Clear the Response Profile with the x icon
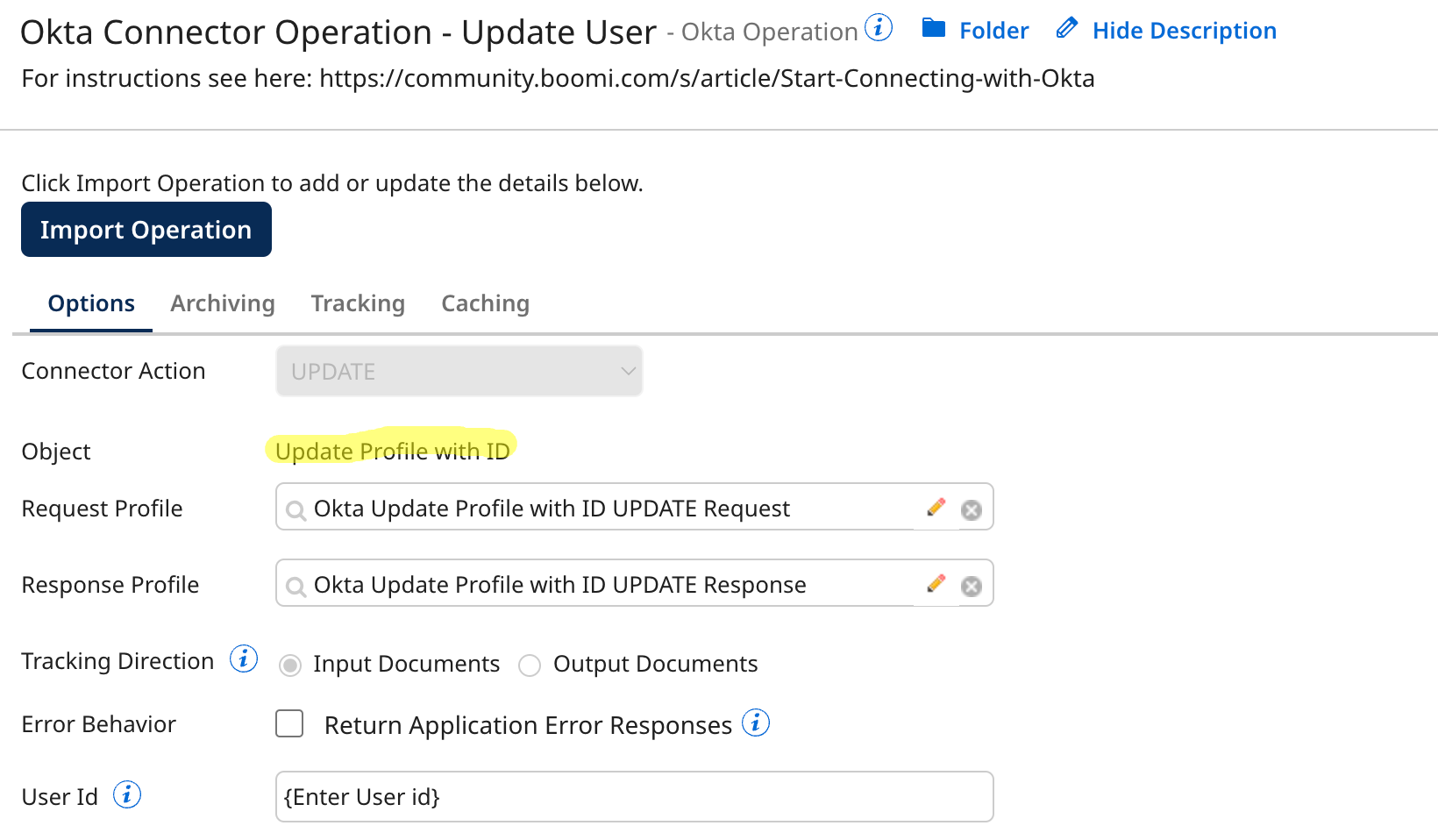The height and width of the screenshot is (840, 1438). tap(971, 585)
